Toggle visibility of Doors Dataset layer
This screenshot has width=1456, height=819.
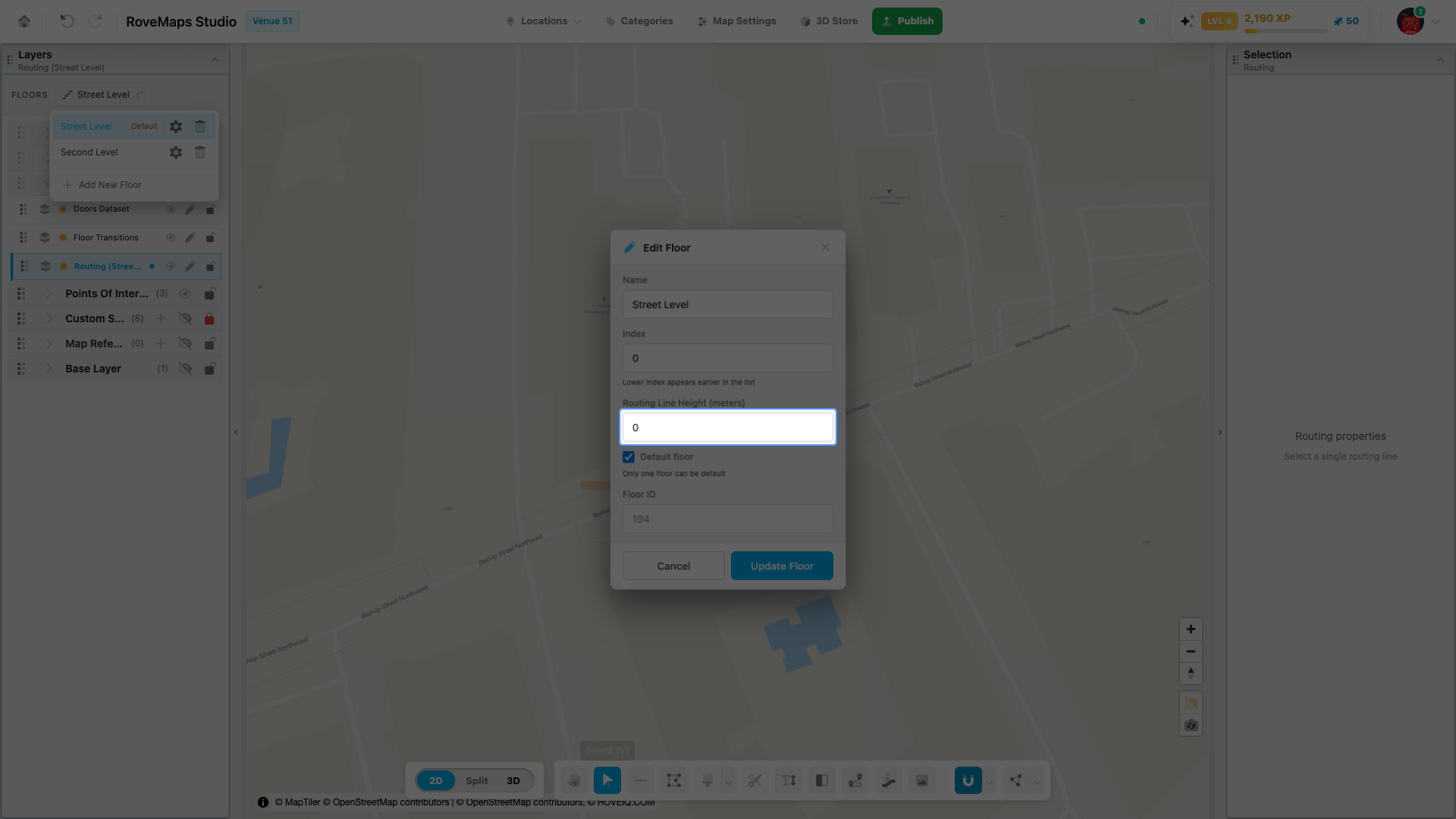pos(171,209)
